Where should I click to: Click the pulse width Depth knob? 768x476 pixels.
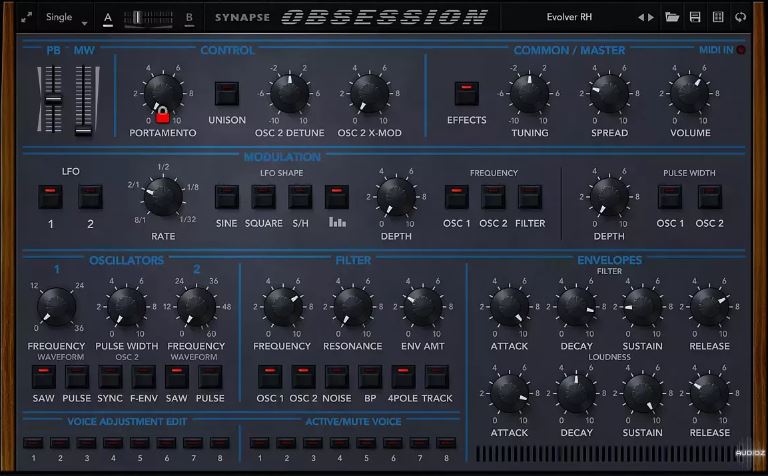point(609,196)
